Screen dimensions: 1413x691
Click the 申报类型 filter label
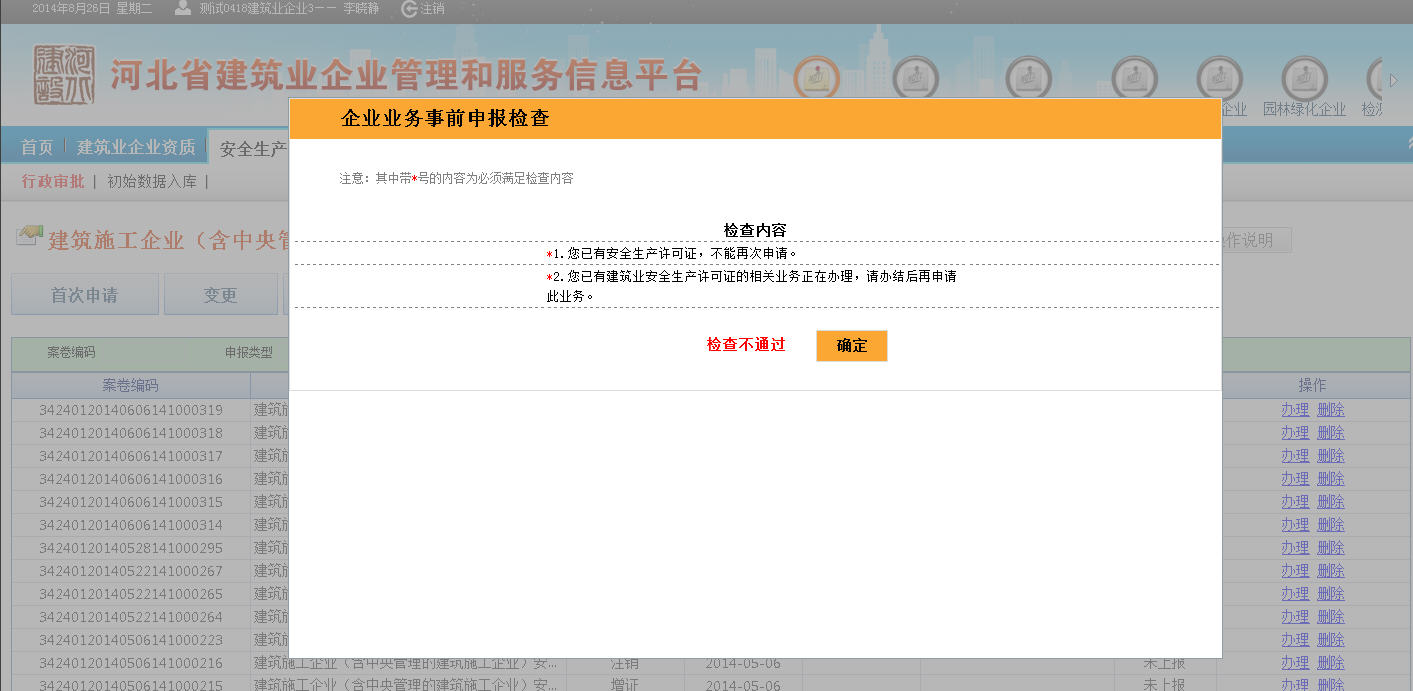click(249, 353)
